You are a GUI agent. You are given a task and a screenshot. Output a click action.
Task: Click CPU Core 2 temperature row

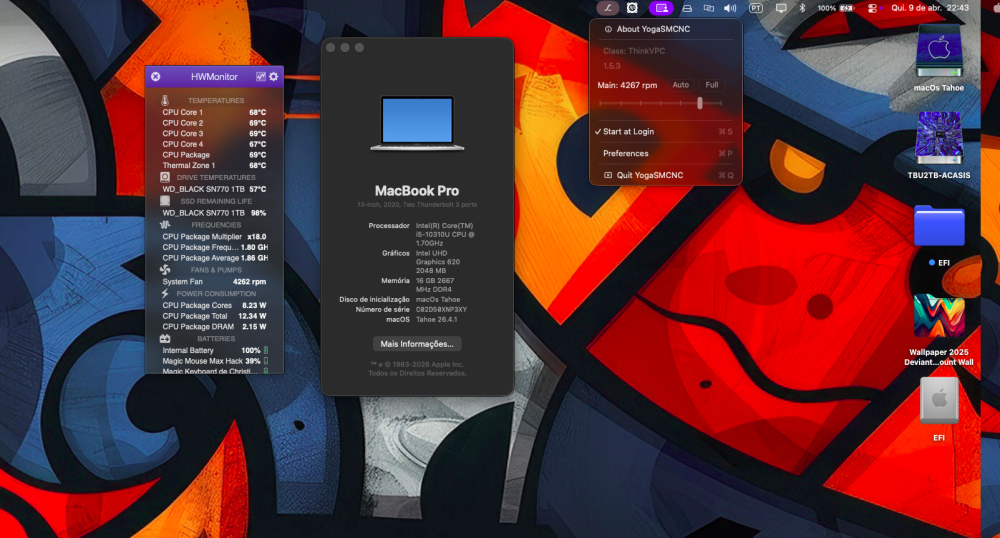pos(214,123)
